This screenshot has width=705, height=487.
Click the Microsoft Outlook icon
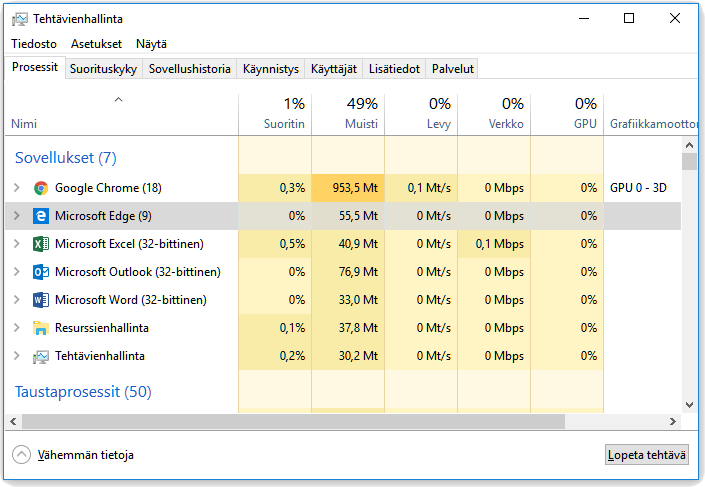(41, 272)
